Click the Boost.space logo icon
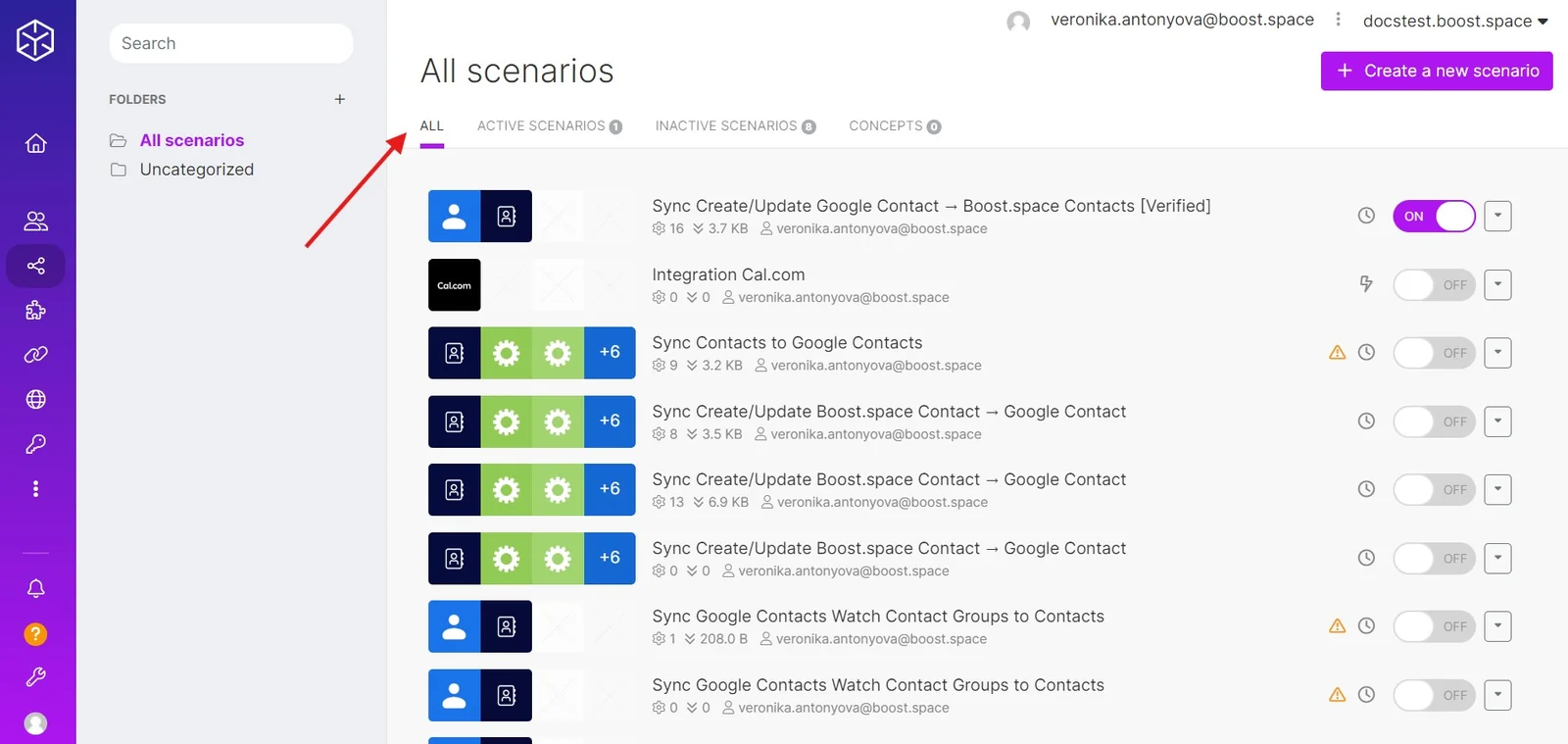 (35, 40)
